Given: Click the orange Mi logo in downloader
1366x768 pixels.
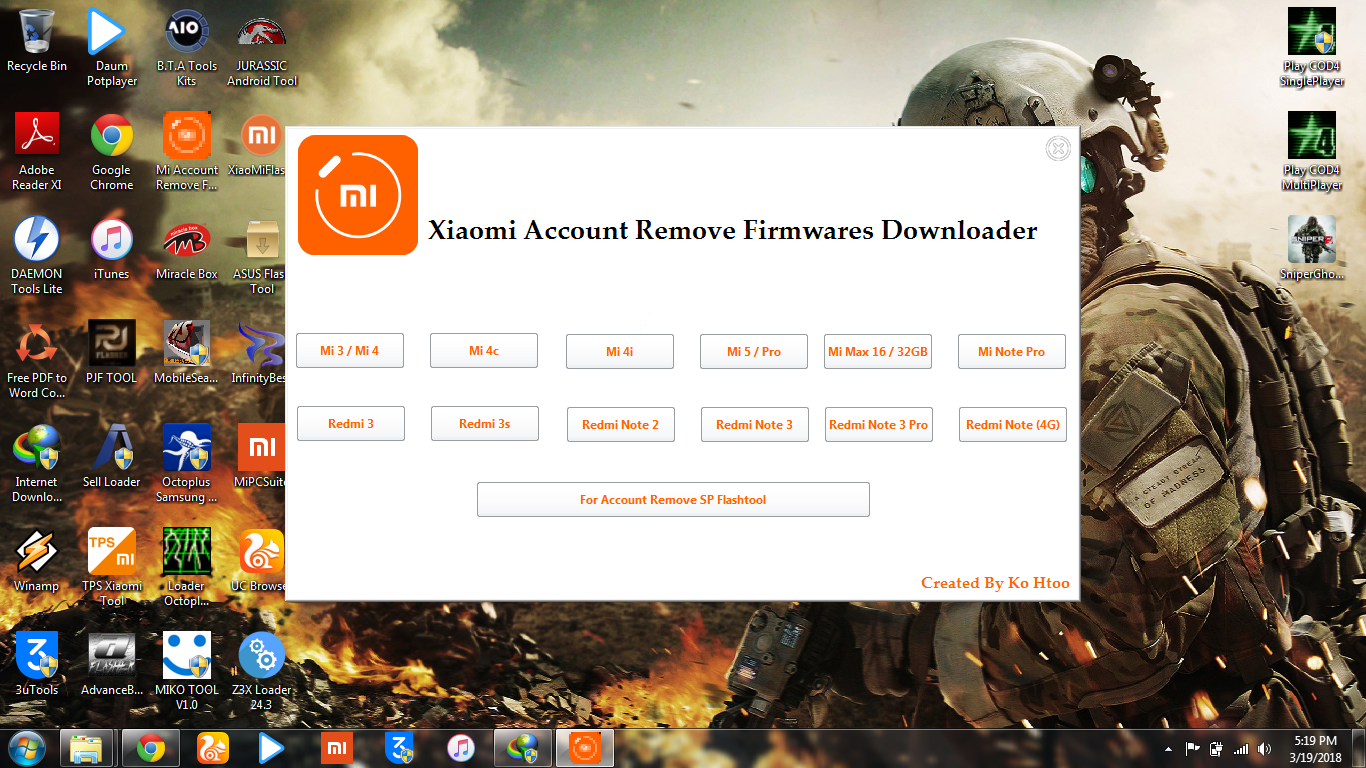Looking at the screenshot, I should click(x=358, y=195).
